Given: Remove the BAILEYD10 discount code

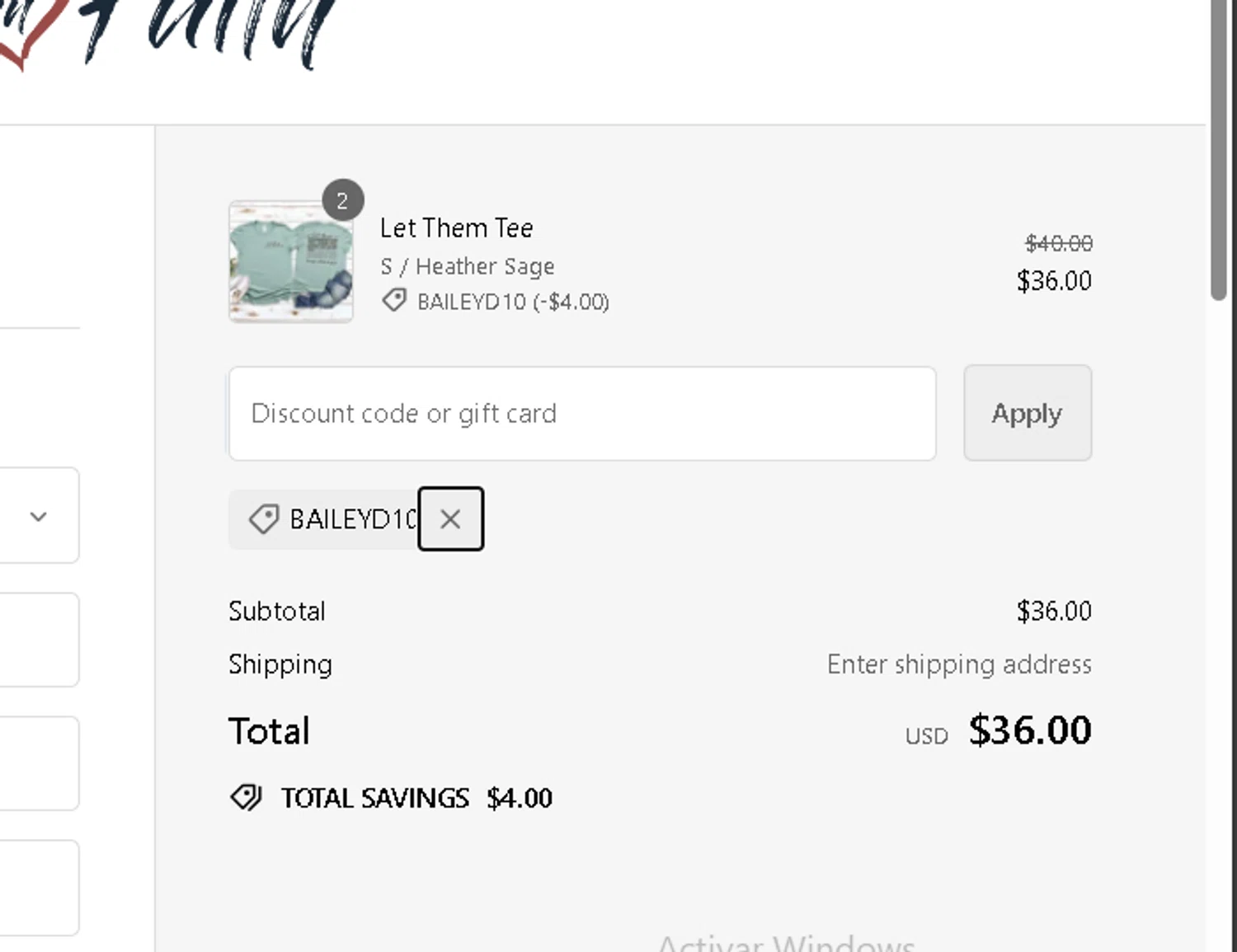Looking at the screenshot, I should pyautogui.click(x=450, y=519).
